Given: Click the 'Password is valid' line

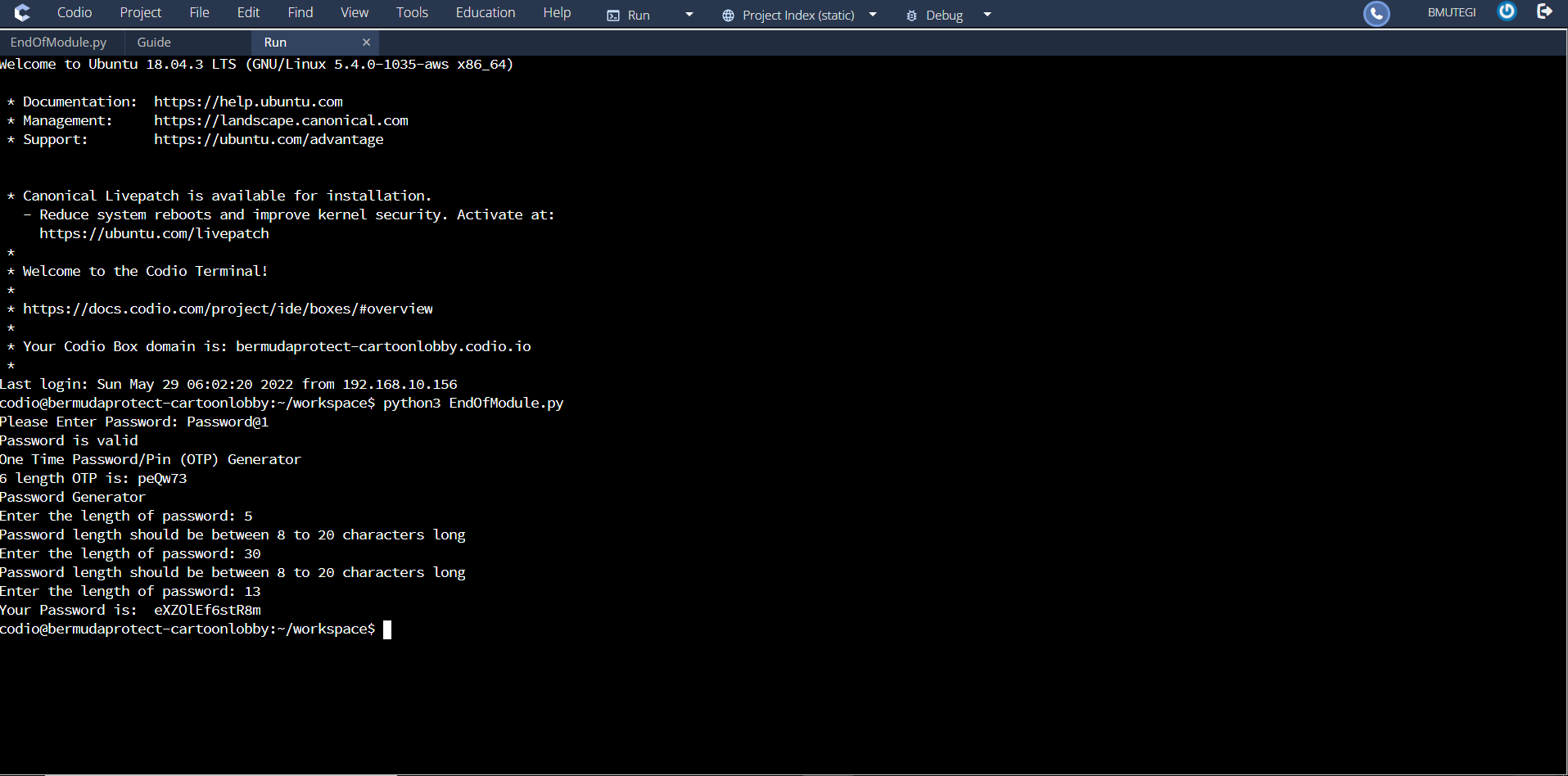Looking at the screenshot, I should point(69,440).
